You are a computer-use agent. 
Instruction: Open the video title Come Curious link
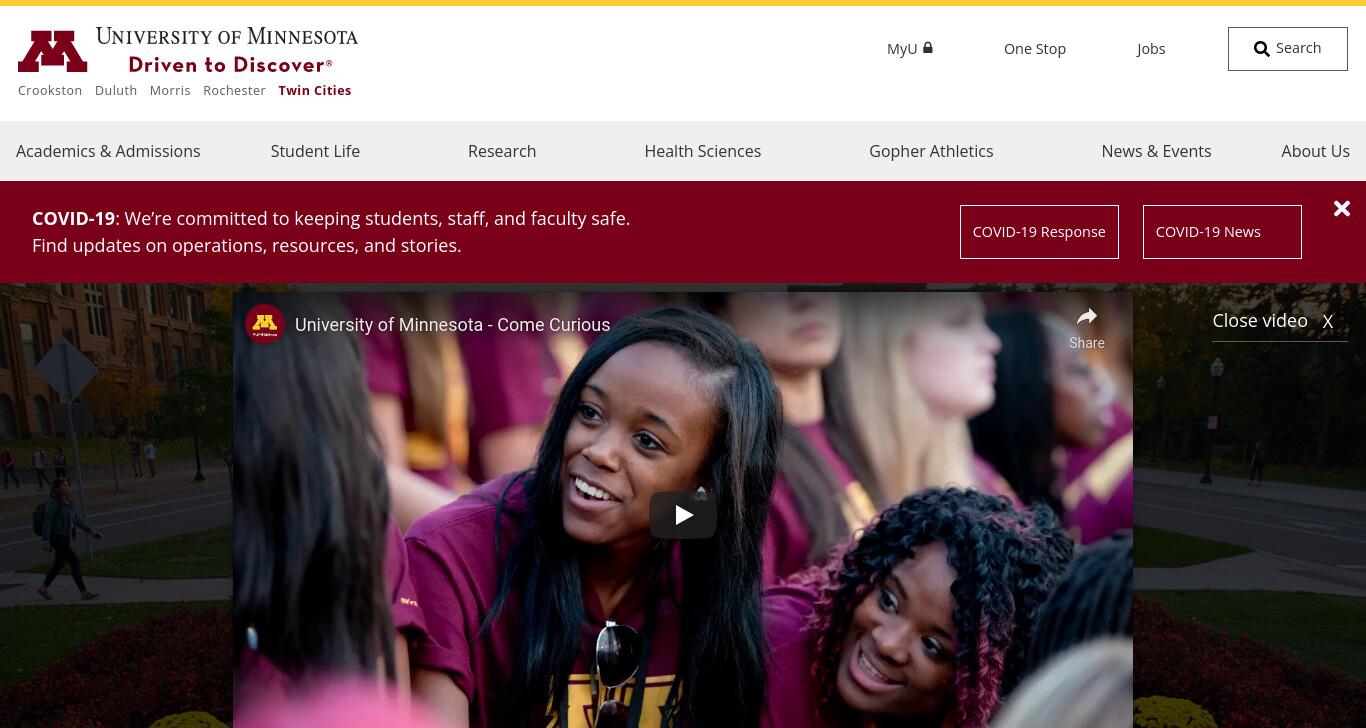click(x=452, y=325)
